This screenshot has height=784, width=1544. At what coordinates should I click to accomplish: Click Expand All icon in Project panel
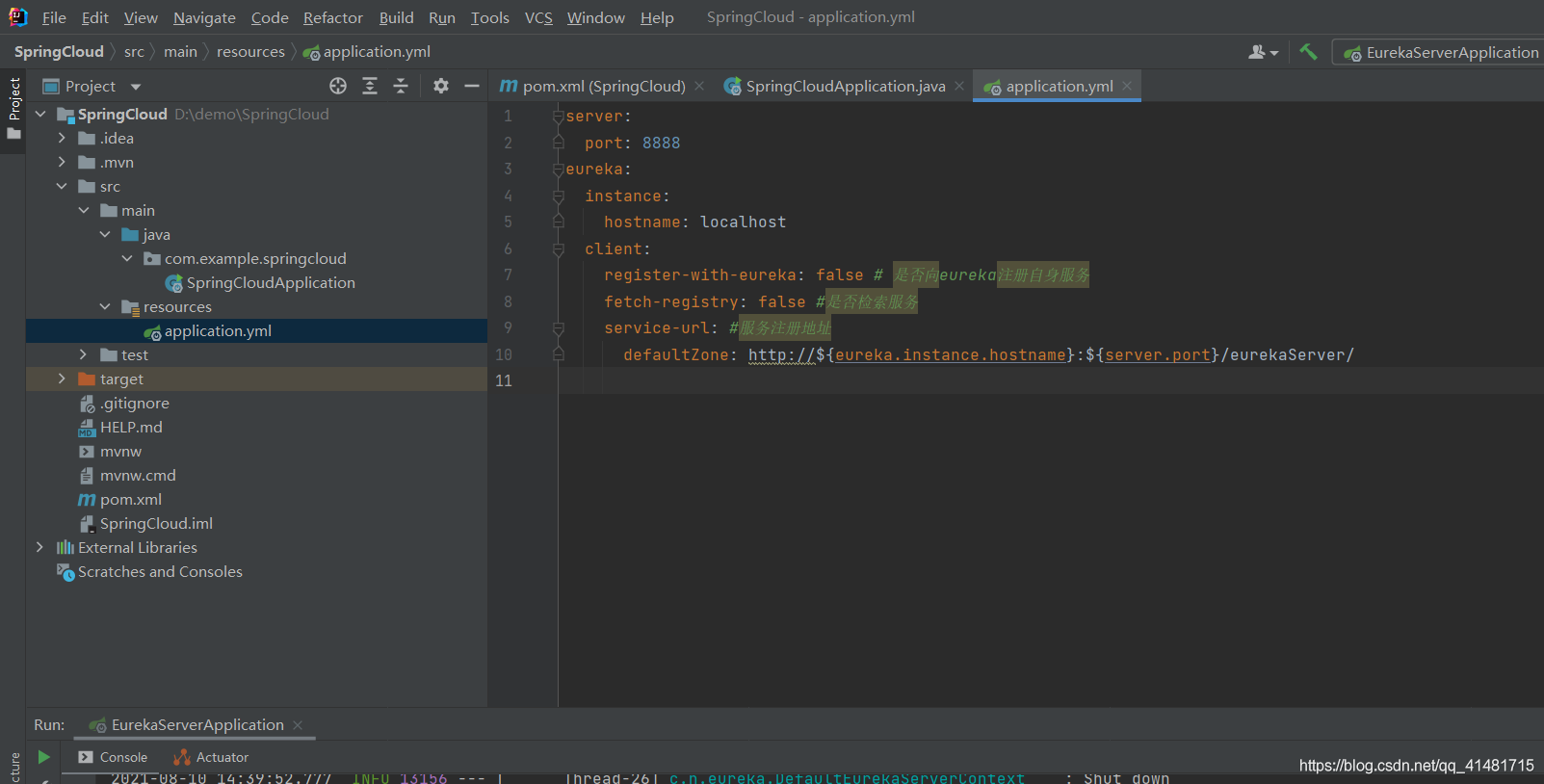pos(370,86)
